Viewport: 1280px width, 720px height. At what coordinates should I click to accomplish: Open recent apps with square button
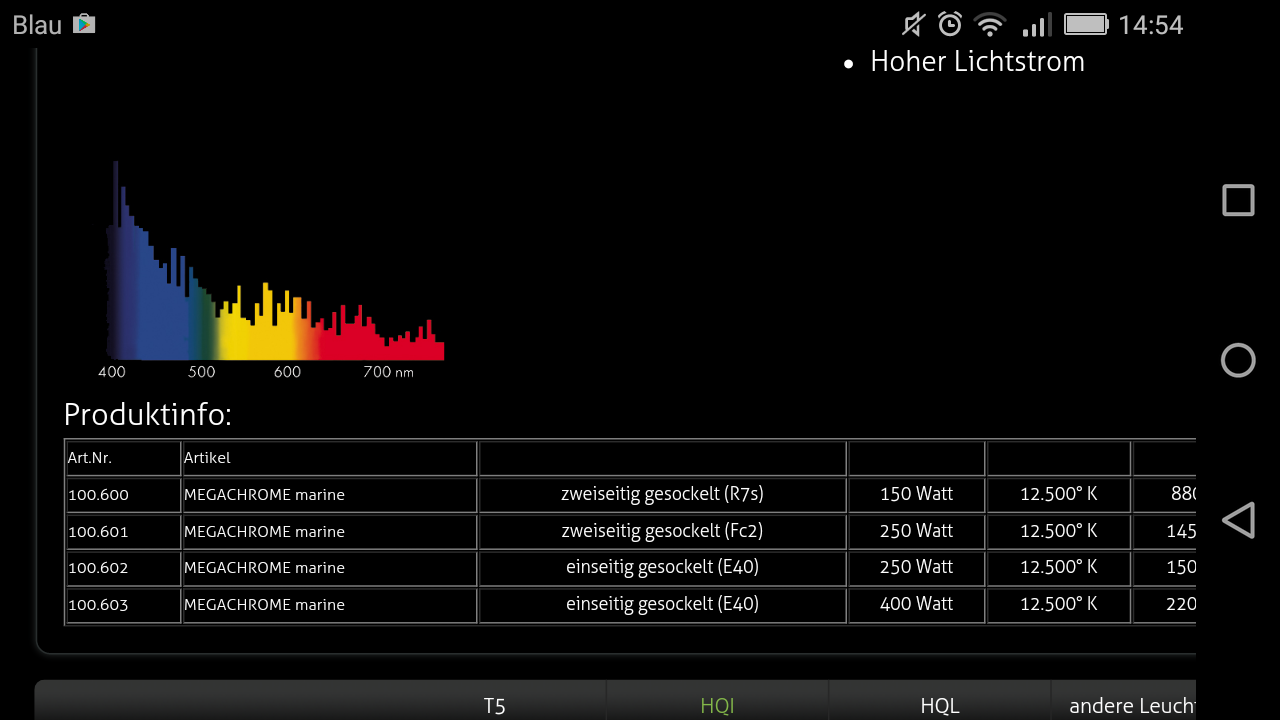click(1238, 200)
